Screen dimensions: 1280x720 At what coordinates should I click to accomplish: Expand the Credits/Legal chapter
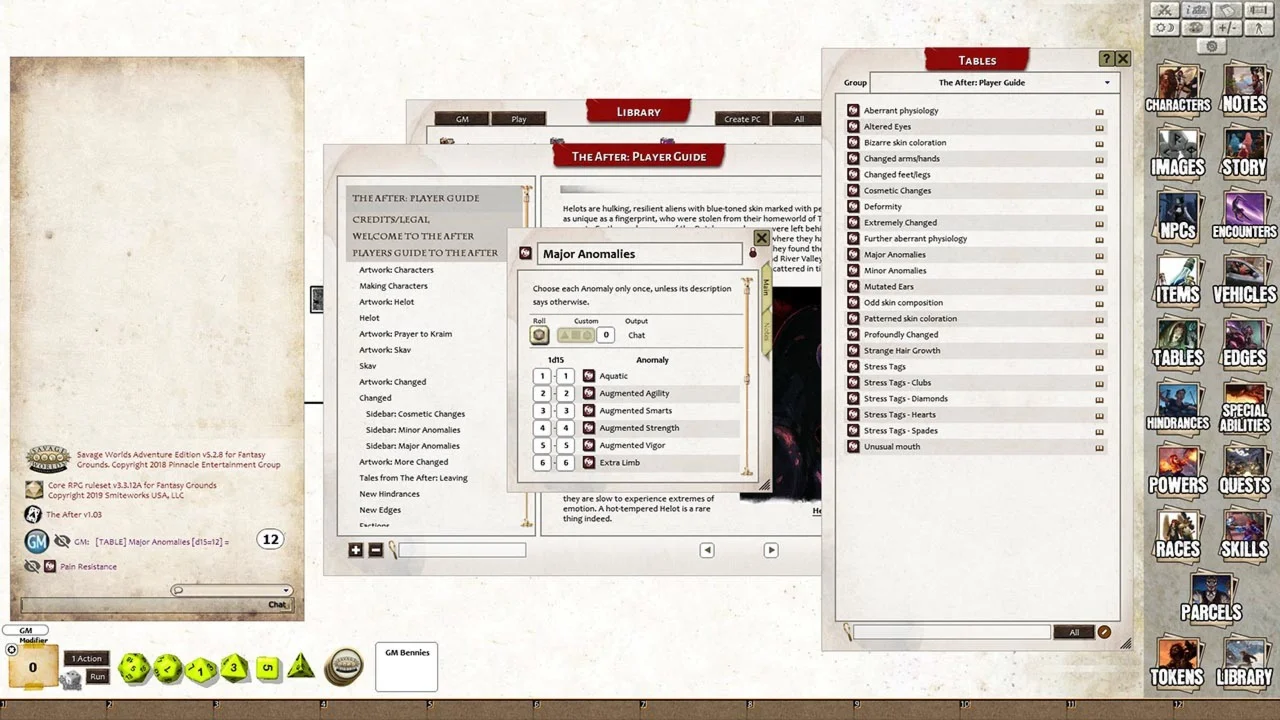(x=391, y=219)
